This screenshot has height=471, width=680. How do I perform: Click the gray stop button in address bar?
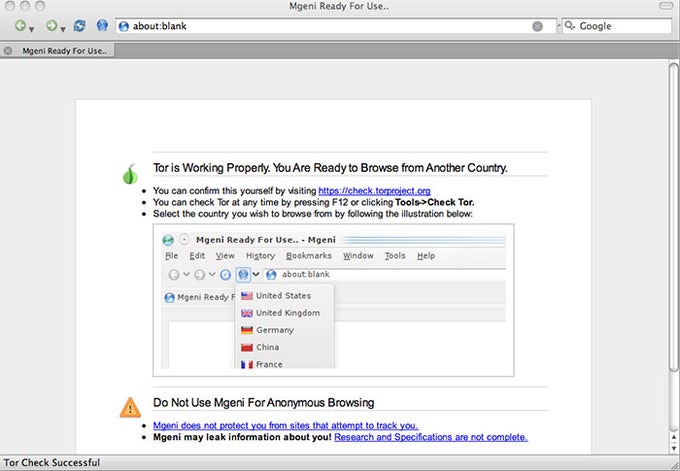point(537,26)
